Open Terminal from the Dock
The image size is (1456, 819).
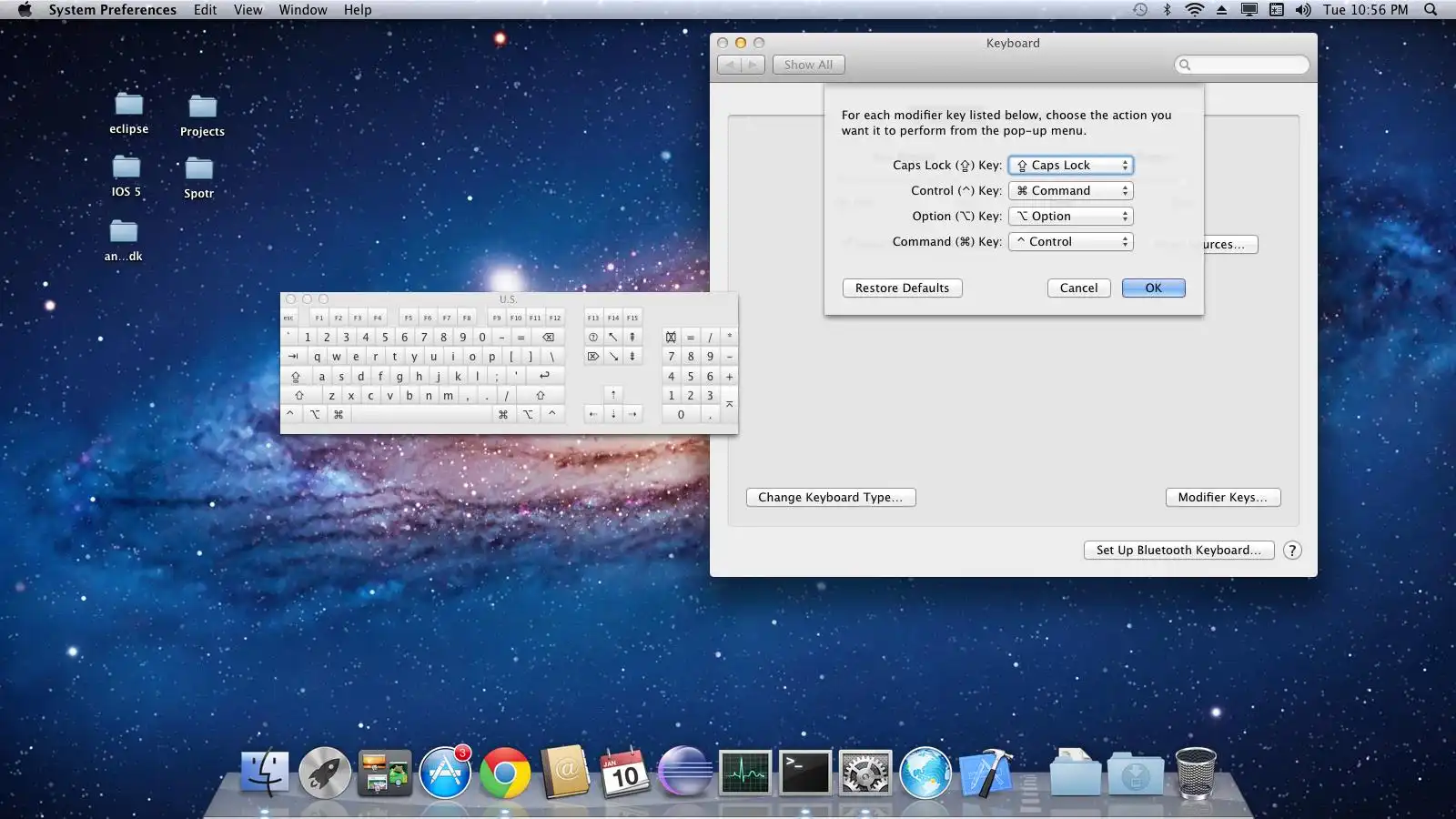[806, 773]
